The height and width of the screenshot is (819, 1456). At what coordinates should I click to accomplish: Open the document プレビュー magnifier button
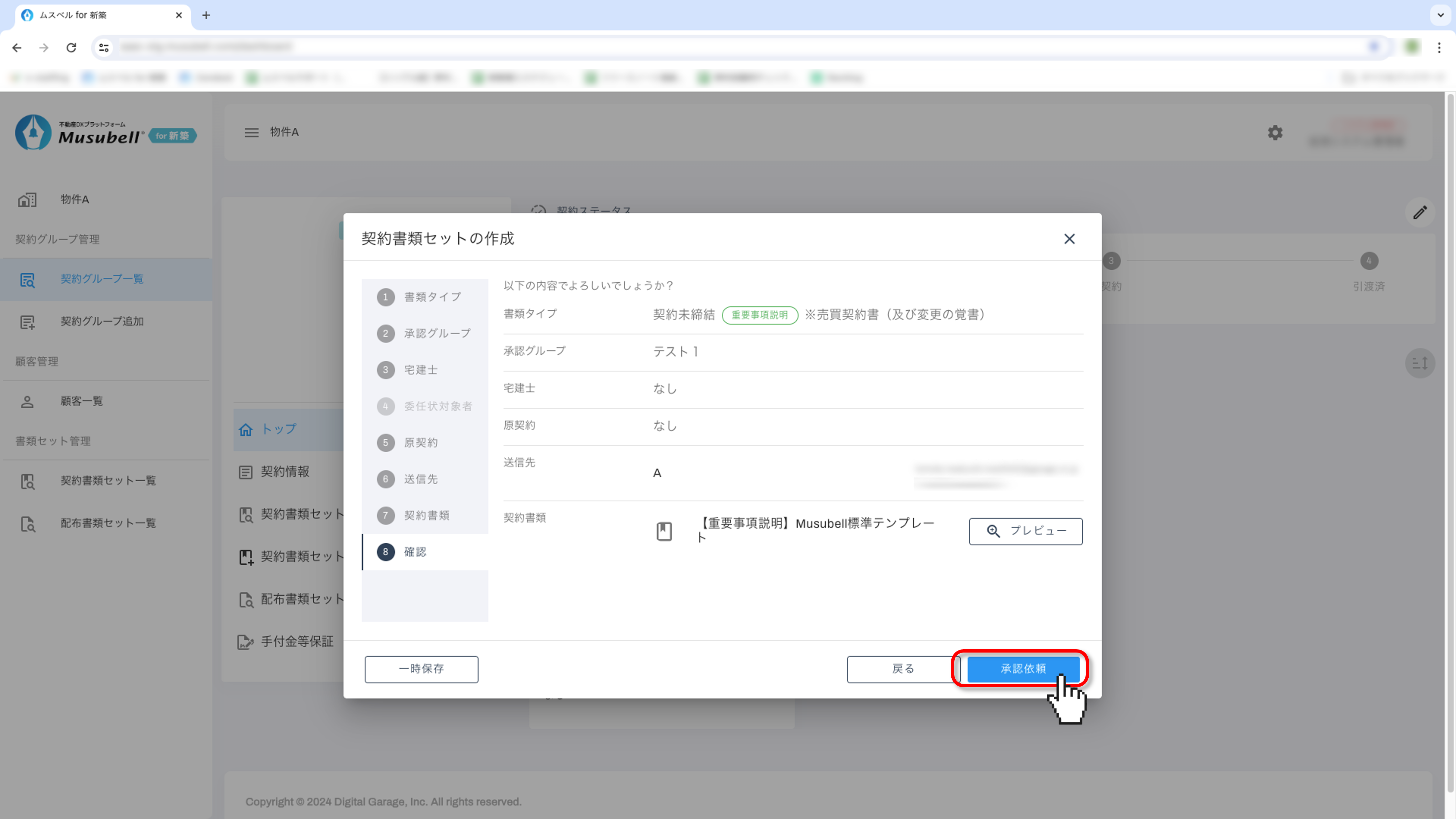[1025, 531]
